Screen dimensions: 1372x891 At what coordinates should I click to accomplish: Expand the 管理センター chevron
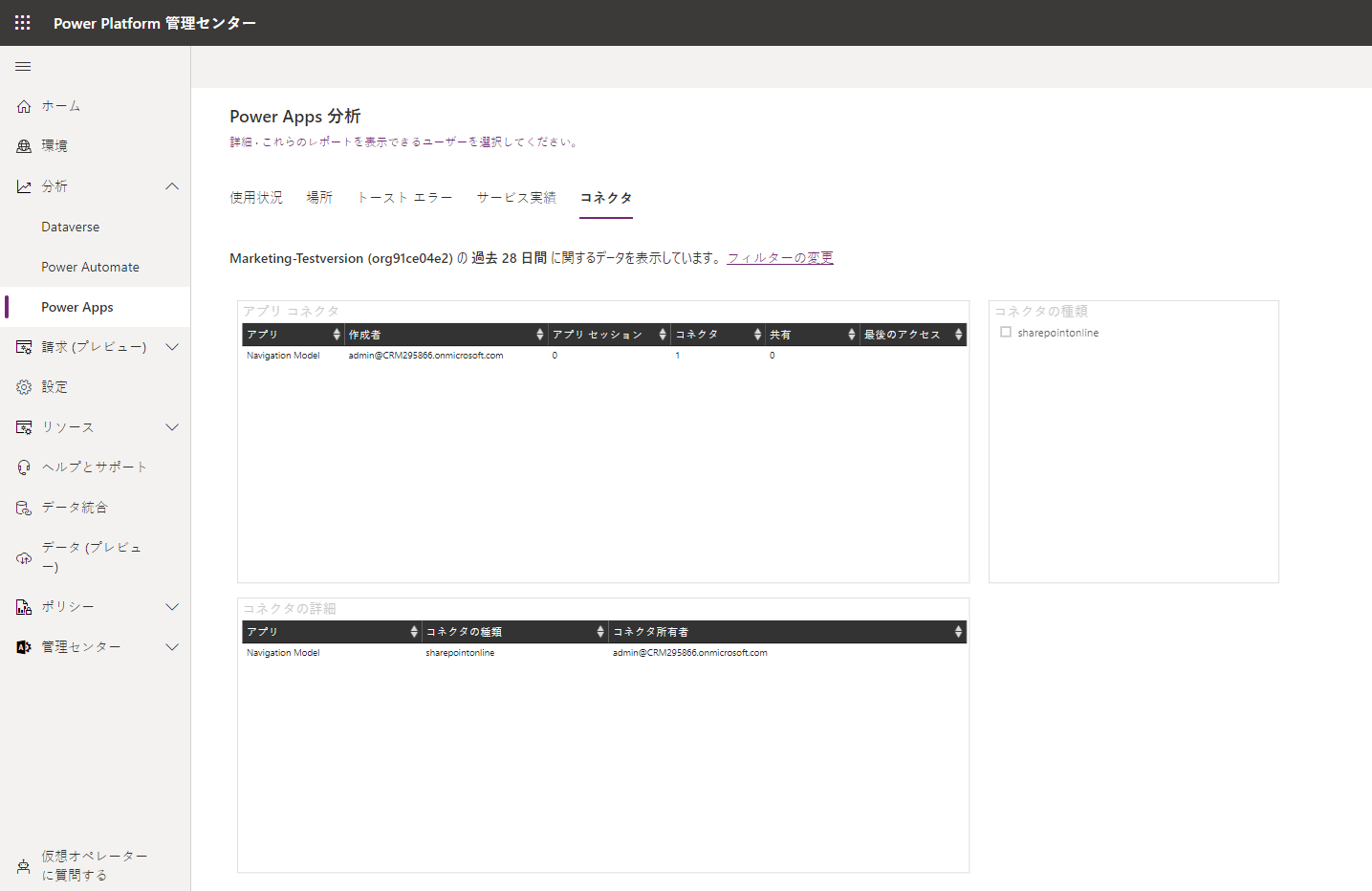(172, 647)
